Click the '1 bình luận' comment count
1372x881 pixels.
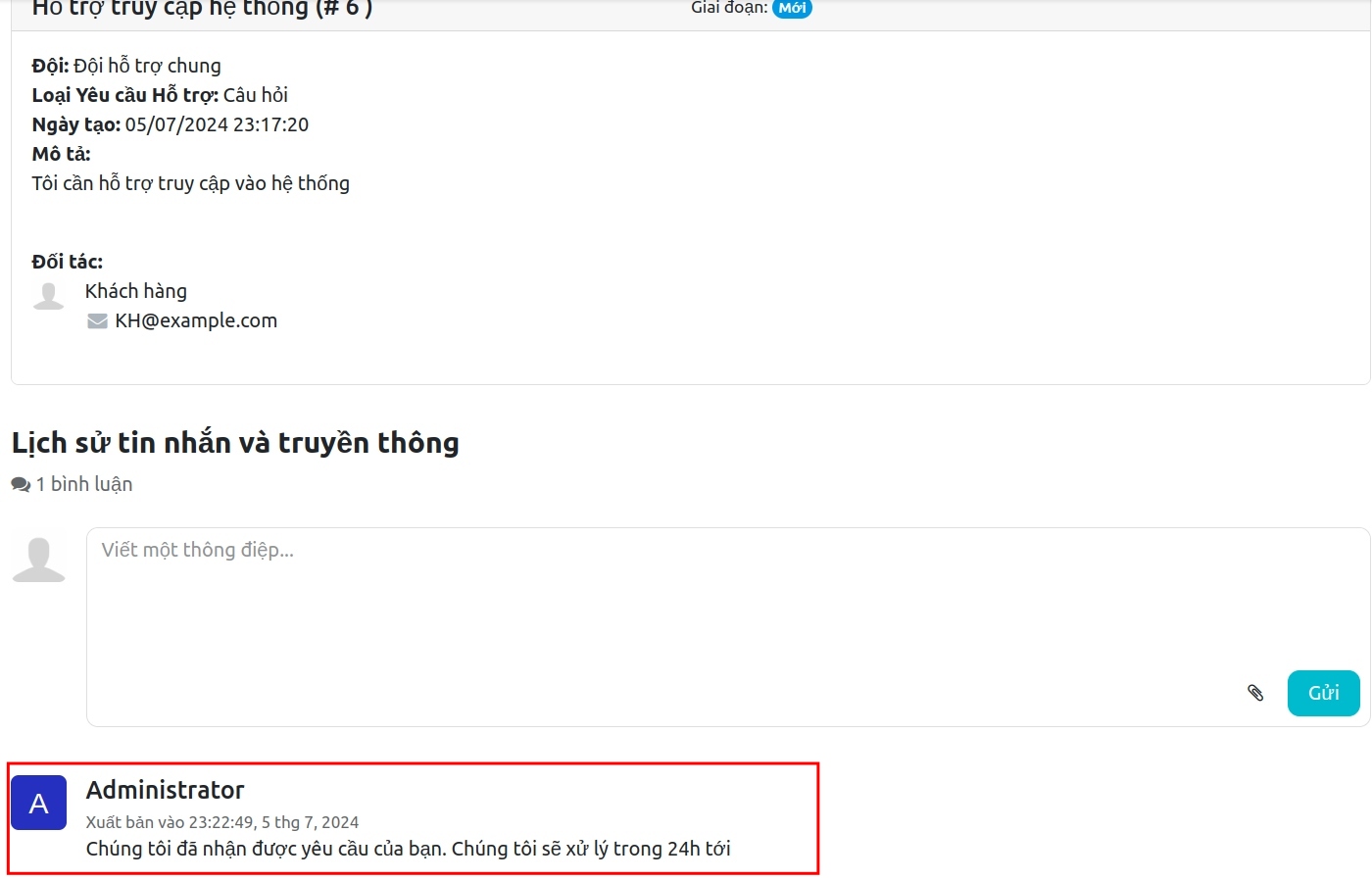(84, 484)
